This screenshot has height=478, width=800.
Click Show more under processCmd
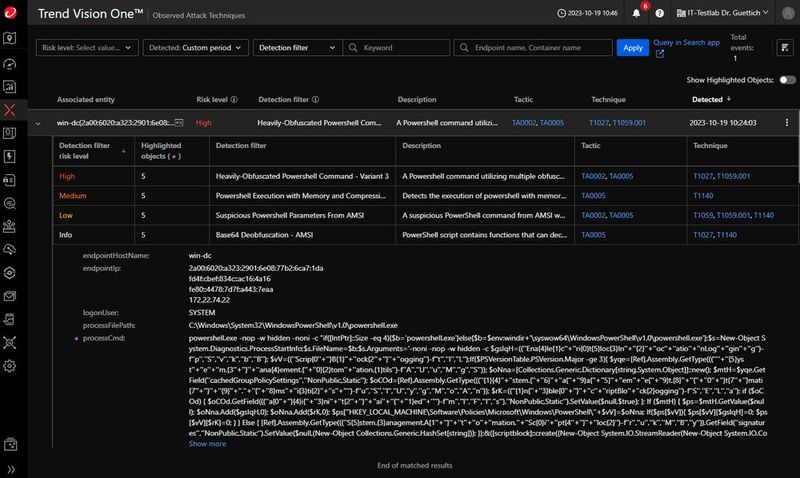tap(207, 444)
